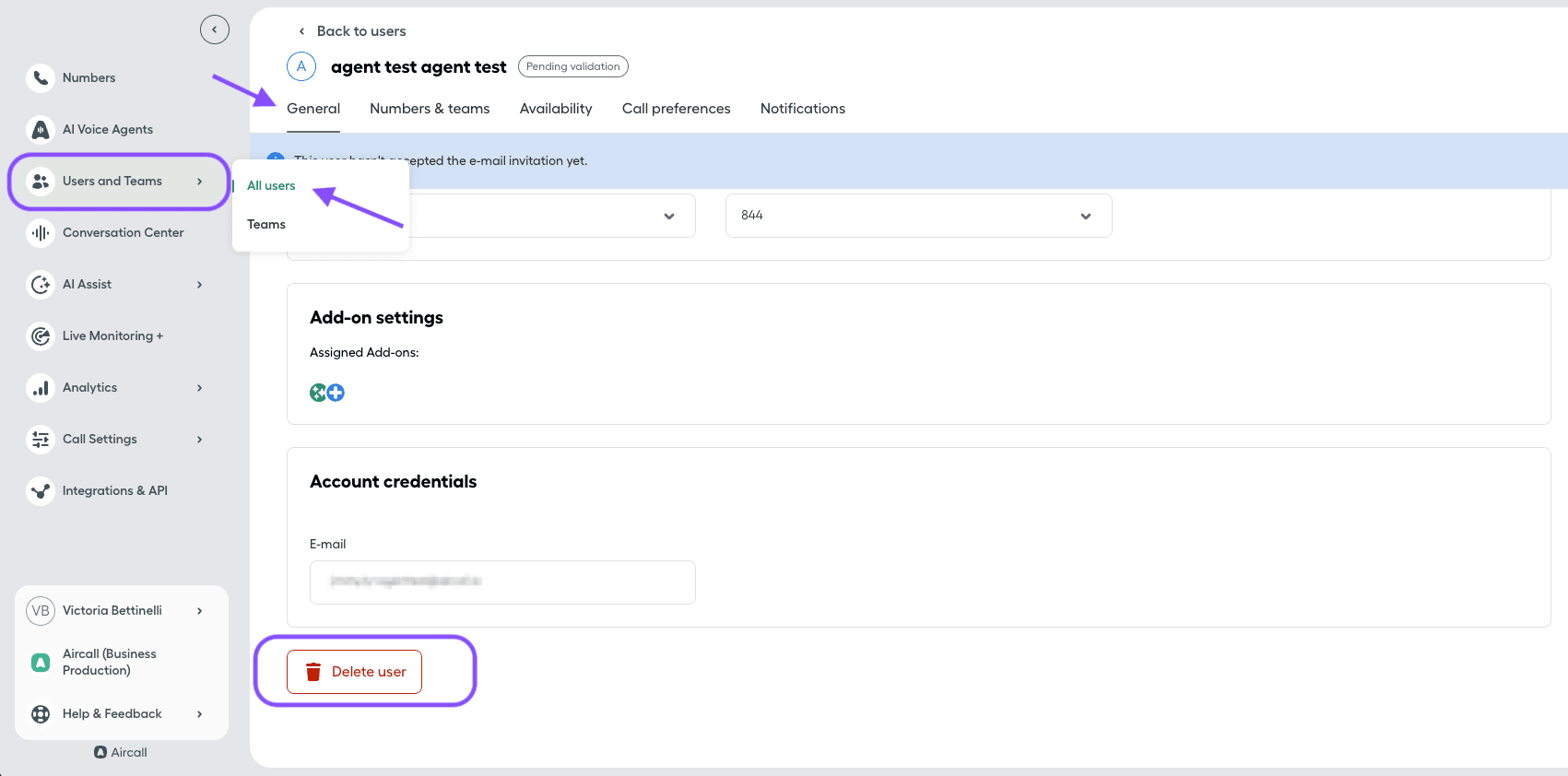Click the Help & Feedback lifebuoy icon

click(41, 714)
